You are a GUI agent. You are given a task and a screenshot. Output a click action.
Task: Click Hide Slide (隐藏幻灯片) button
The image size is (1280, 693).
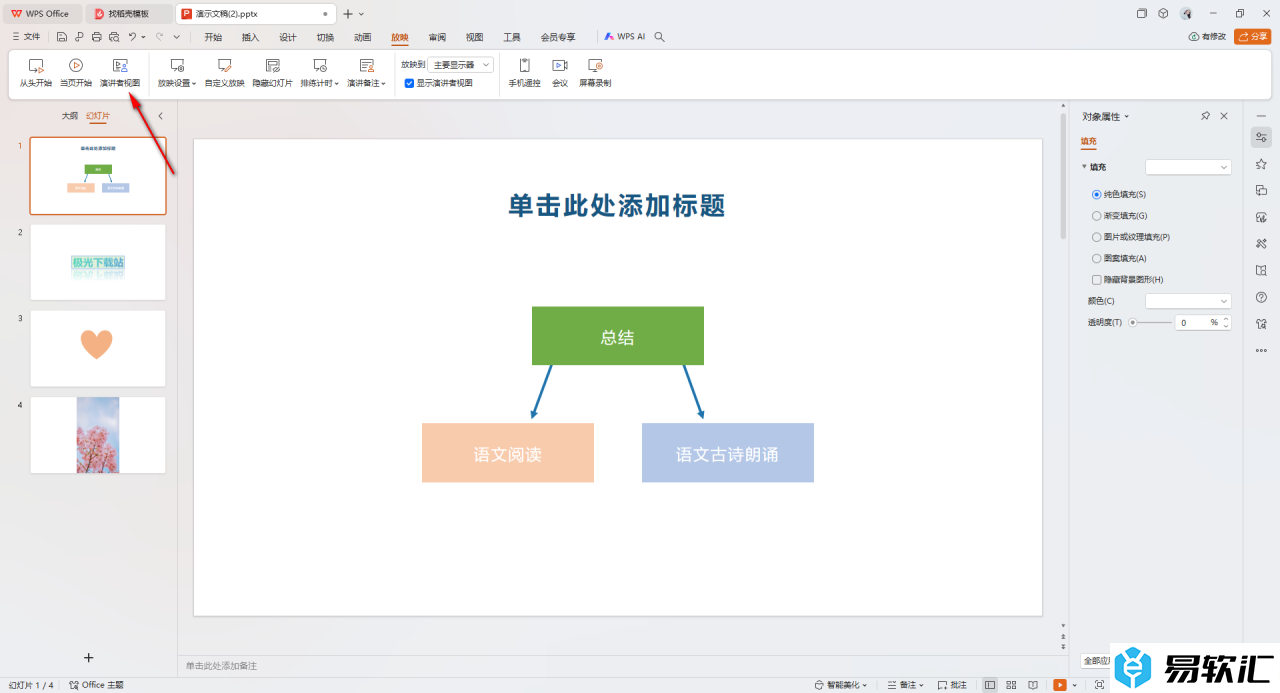click(x=272, y=73)
